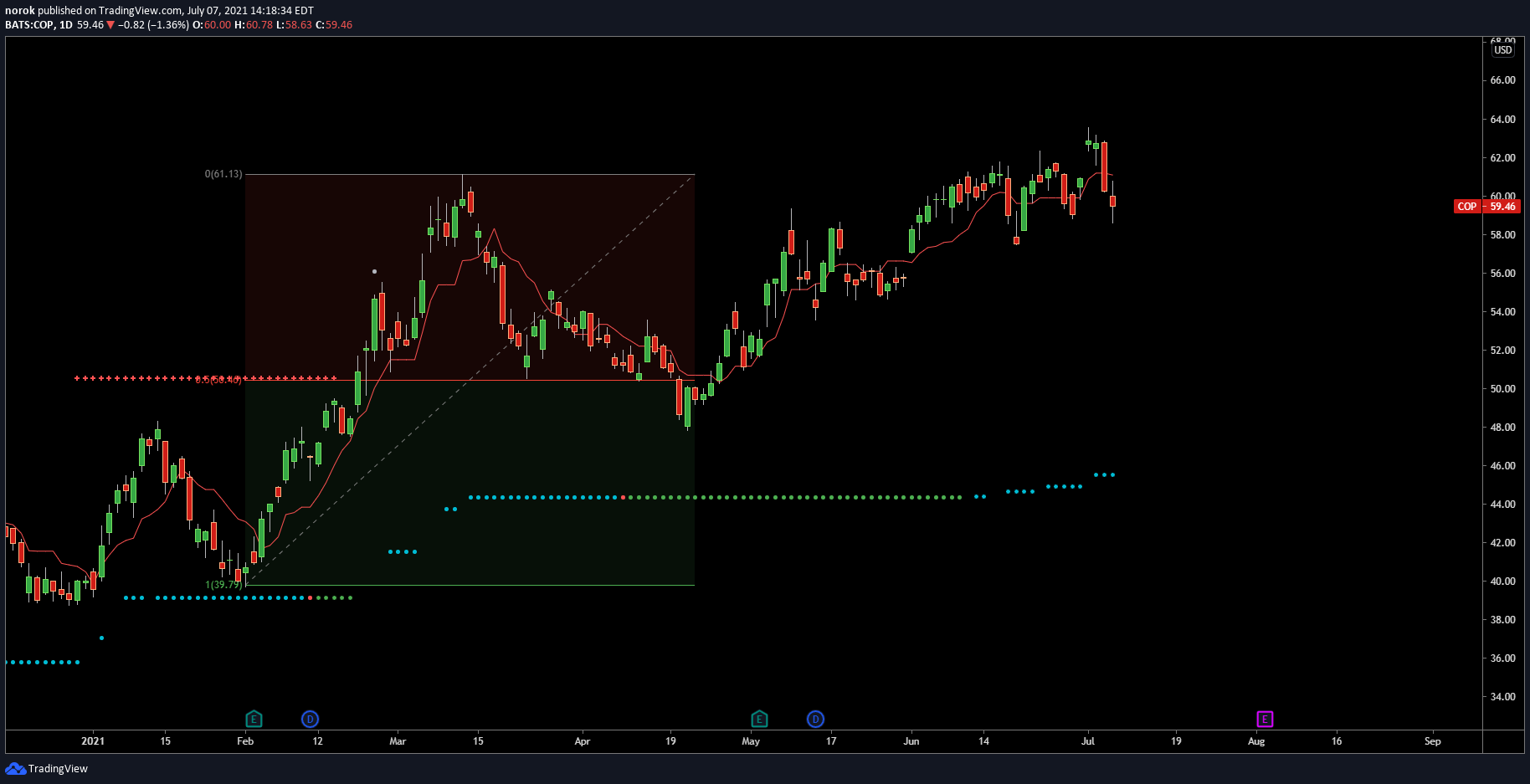Click the 2021 label on time axis
The width and height of the screenshot is (1530, 784).
tap(93, 741)
